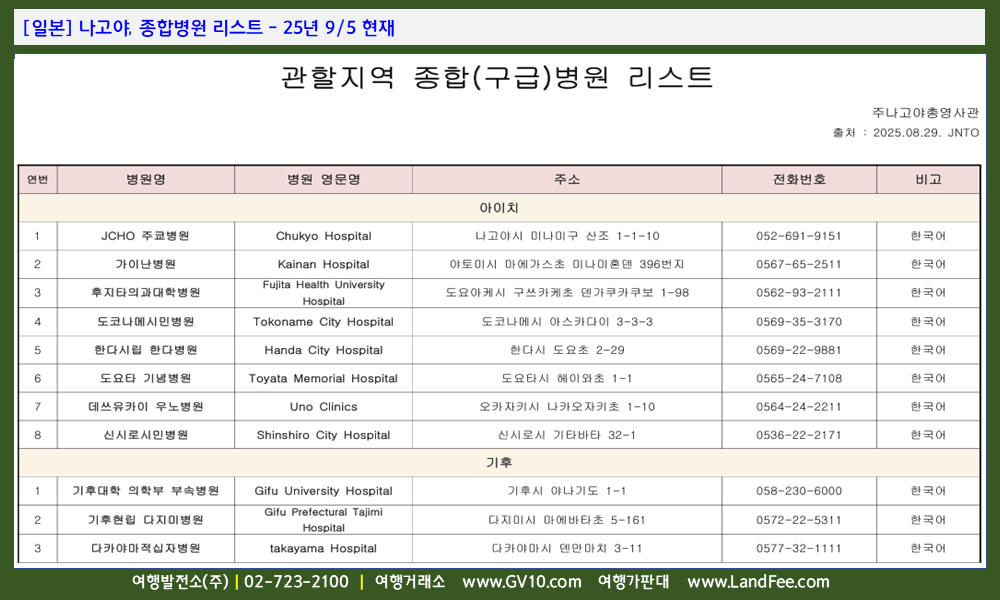This screenshot has height=600, width=1000.
Task: Click the 비고 column header
Action: (x=928, y=180)
